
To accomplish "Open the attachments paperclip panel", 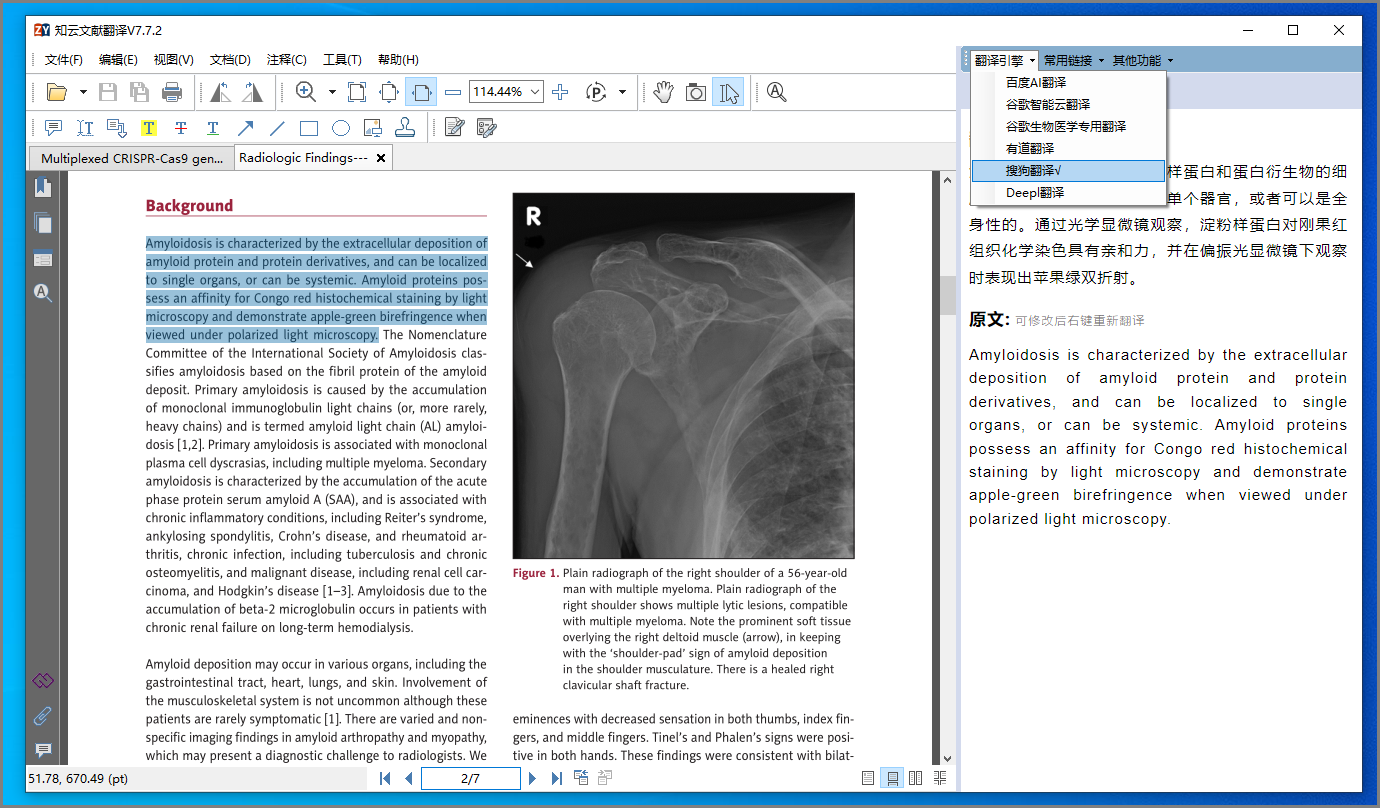I will pos(43,716).
